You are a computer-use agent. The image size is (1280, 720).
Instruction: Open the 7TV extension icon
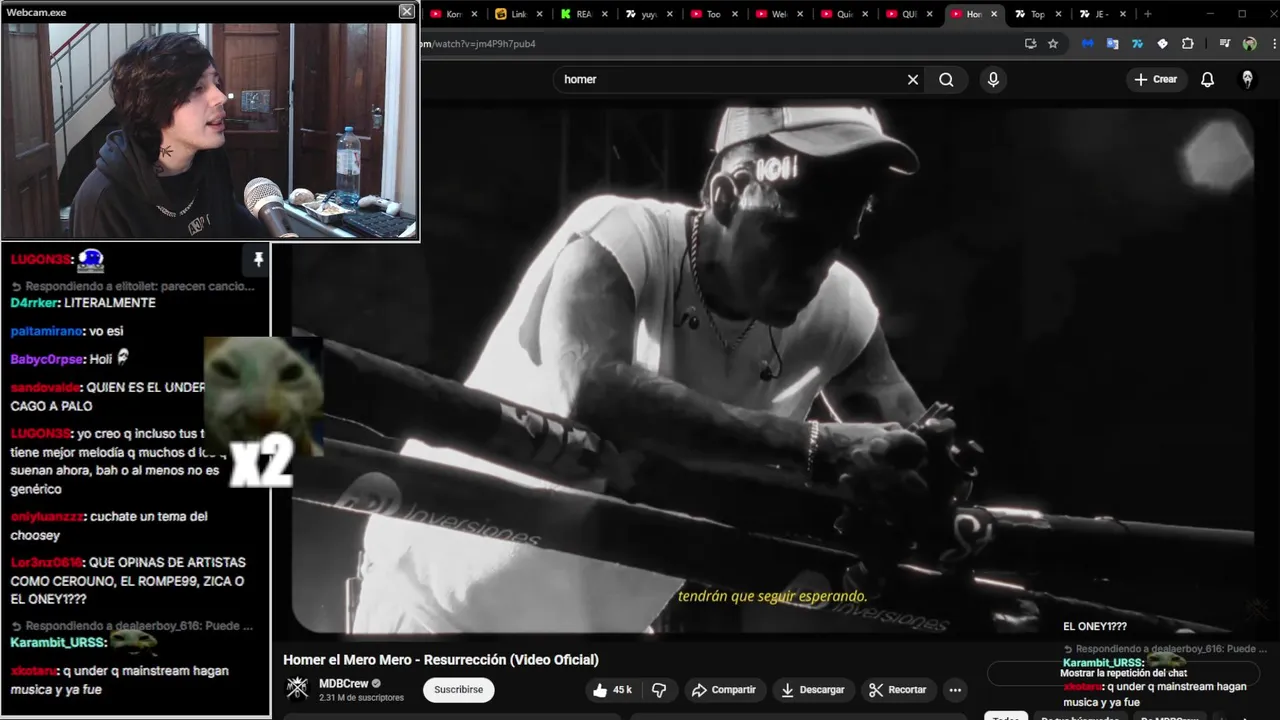[1137, 44]
